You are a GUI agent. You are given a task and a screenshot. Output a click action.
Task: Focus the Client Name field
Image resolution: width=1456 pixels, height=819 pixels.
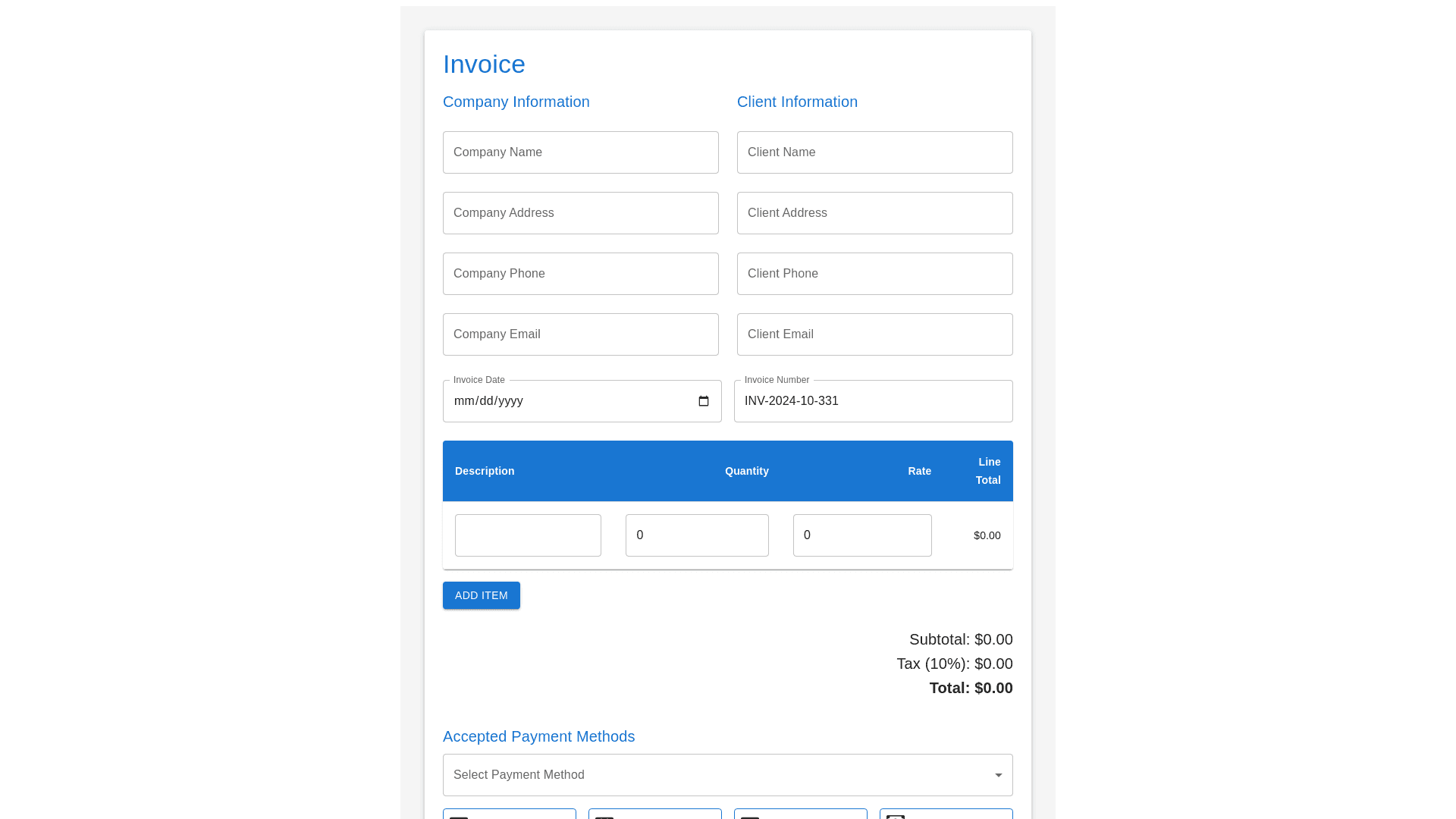[874, 152]
